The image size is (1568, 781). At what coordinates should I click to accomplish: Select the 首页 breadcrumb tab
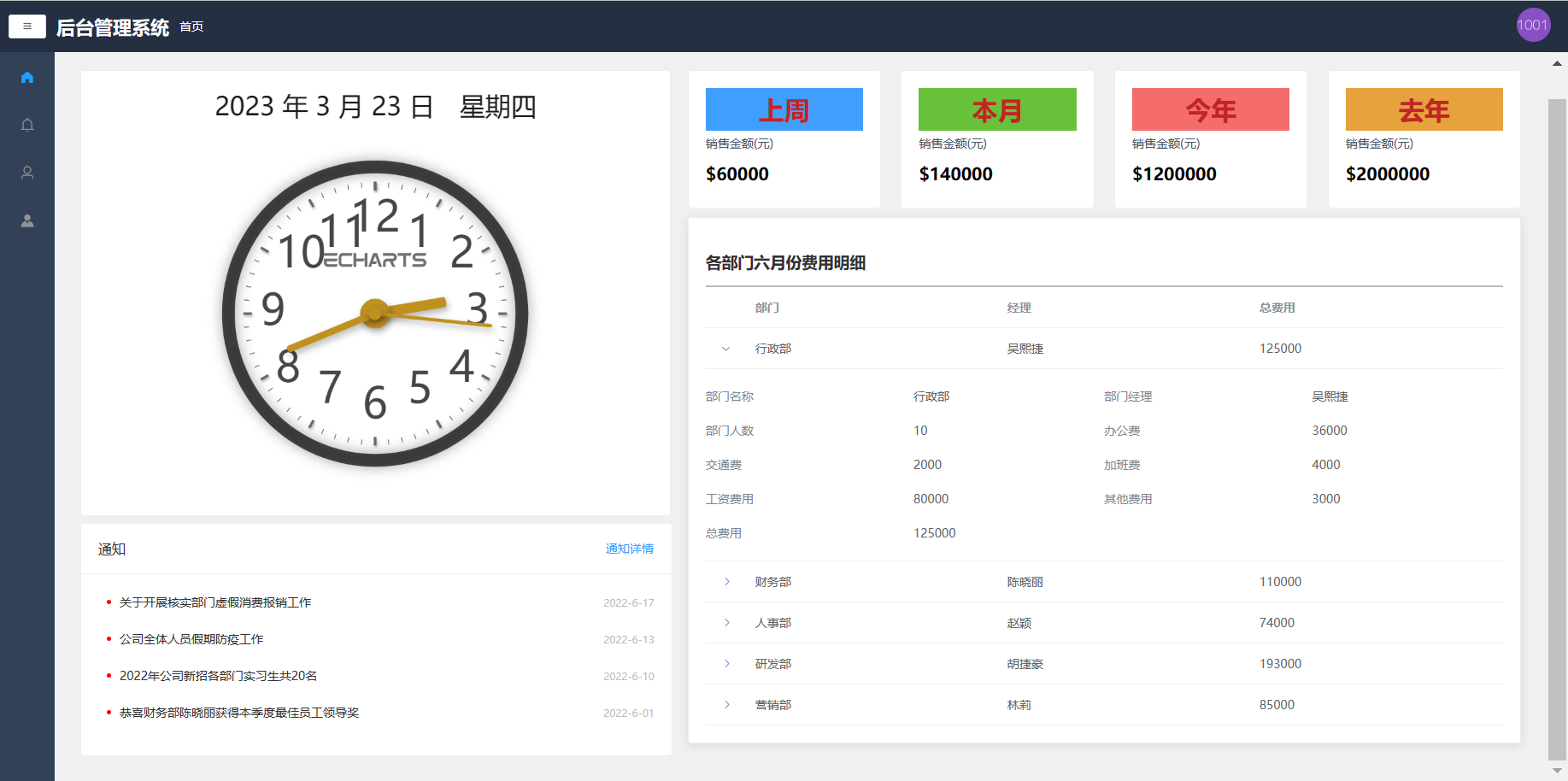click(191, 26)
